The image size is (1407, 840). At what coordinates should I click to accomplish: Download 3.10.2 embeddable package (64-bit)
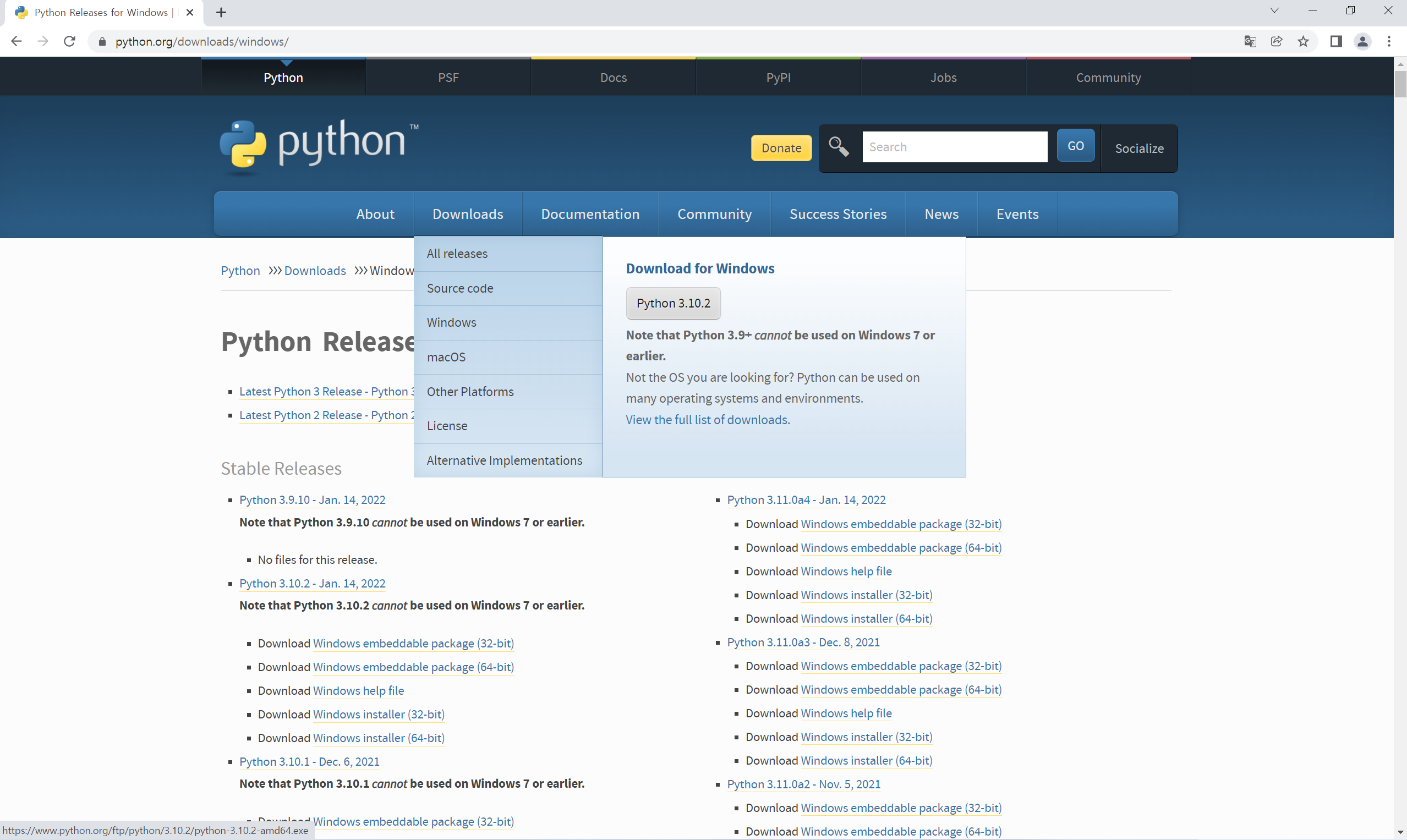pyautogui.click(x=413, y=667)
